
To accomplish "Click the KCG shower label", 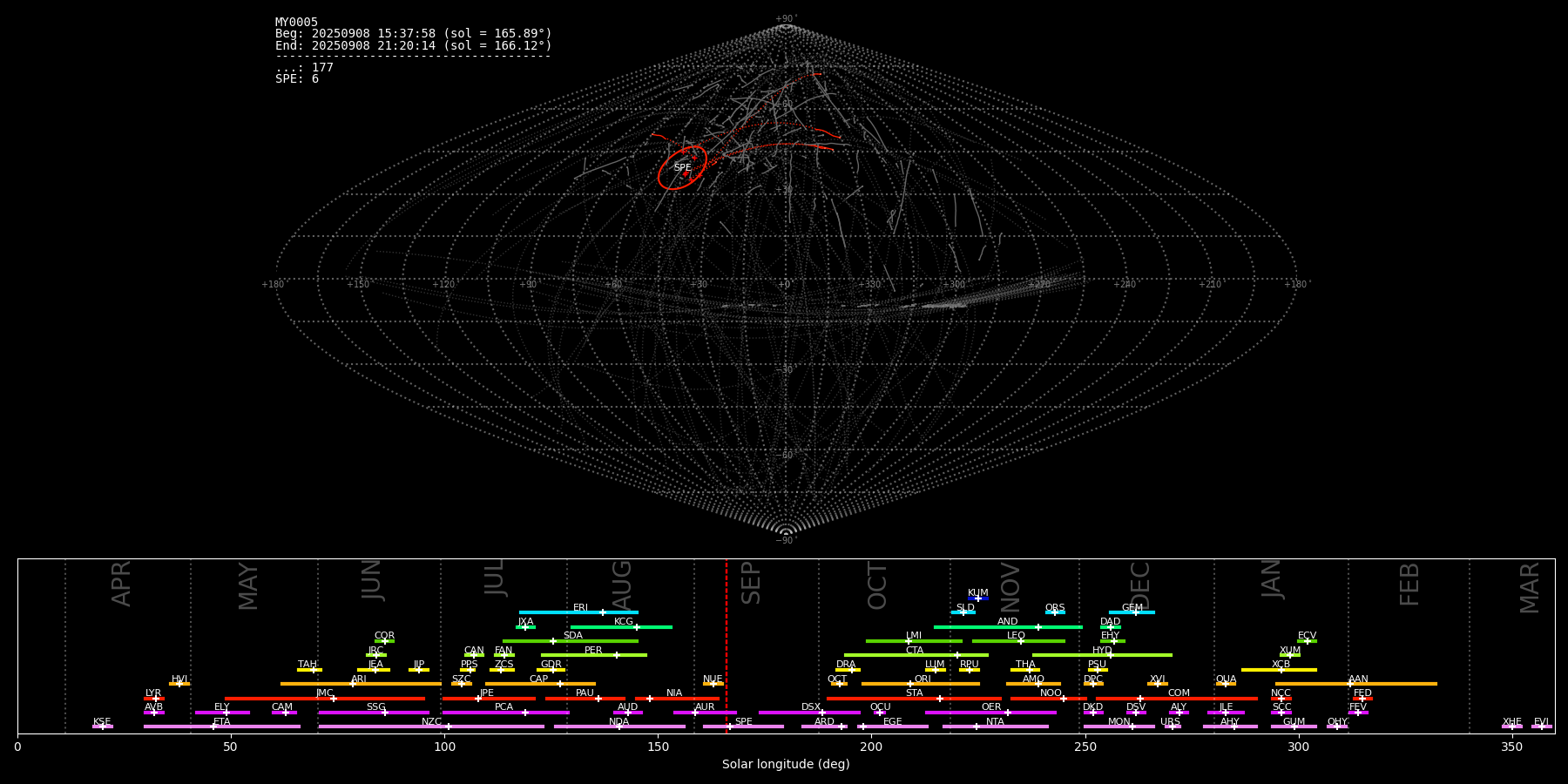I will pyautogui.click(x=624, y=622).
